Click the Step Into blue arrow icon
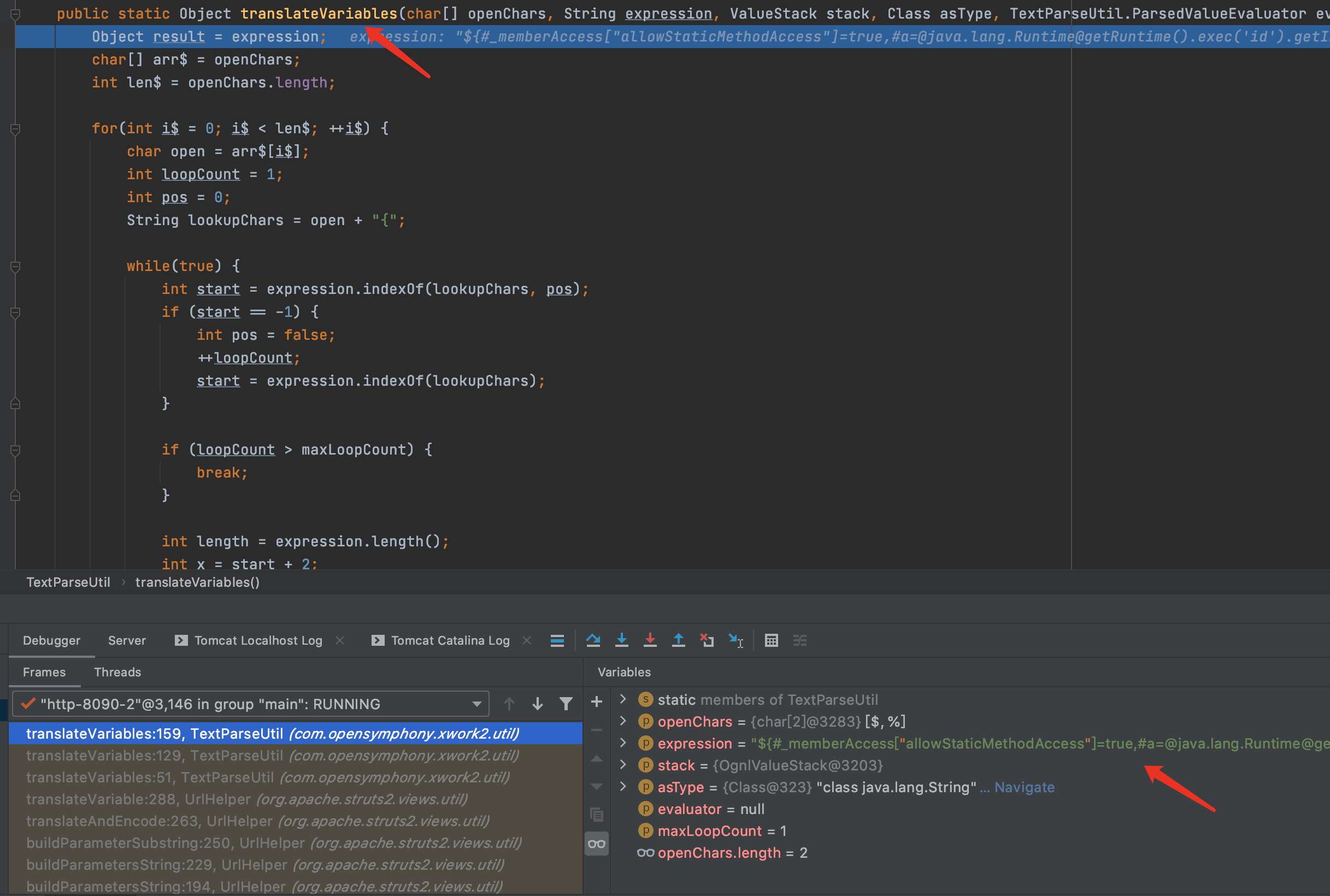The image size is (1330, 896). (622, 640)
